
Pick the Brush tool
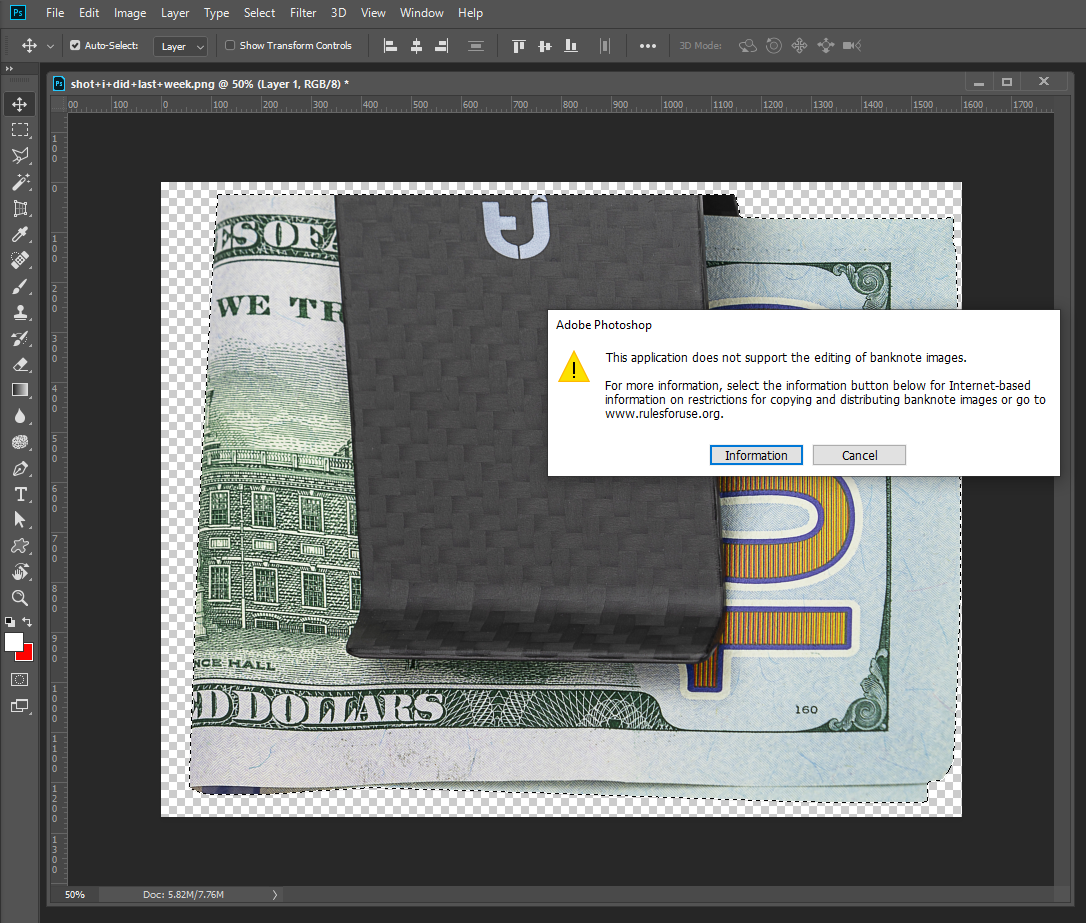[20, 285]
